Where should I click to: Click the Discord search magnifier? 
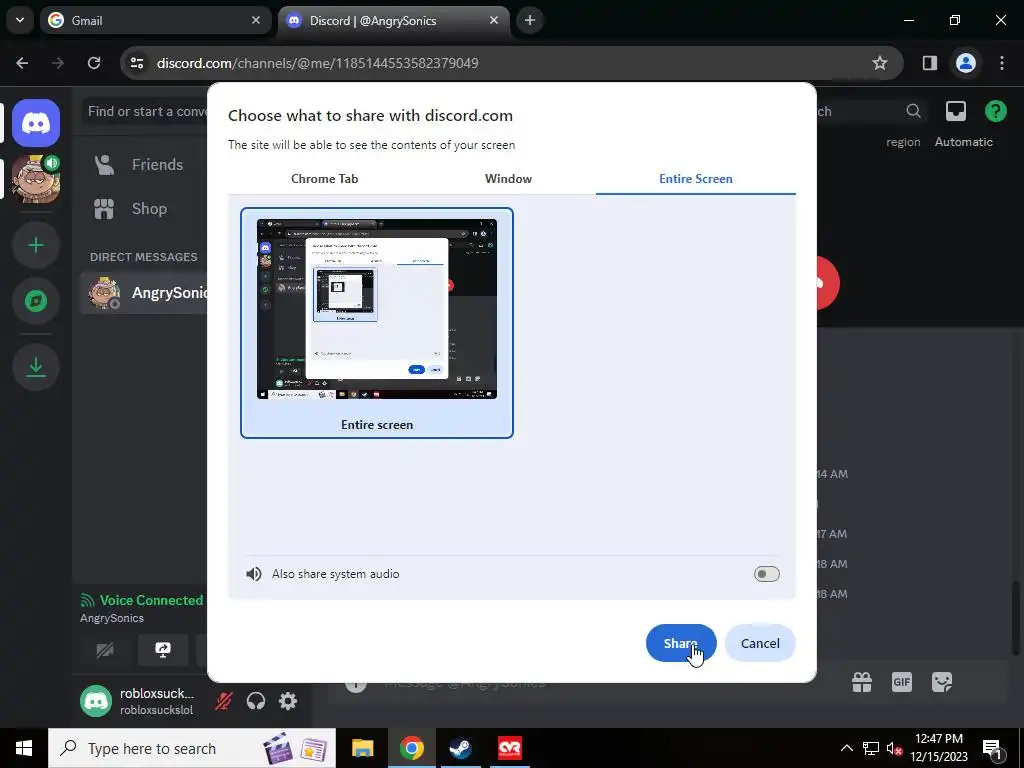point(914,111)
